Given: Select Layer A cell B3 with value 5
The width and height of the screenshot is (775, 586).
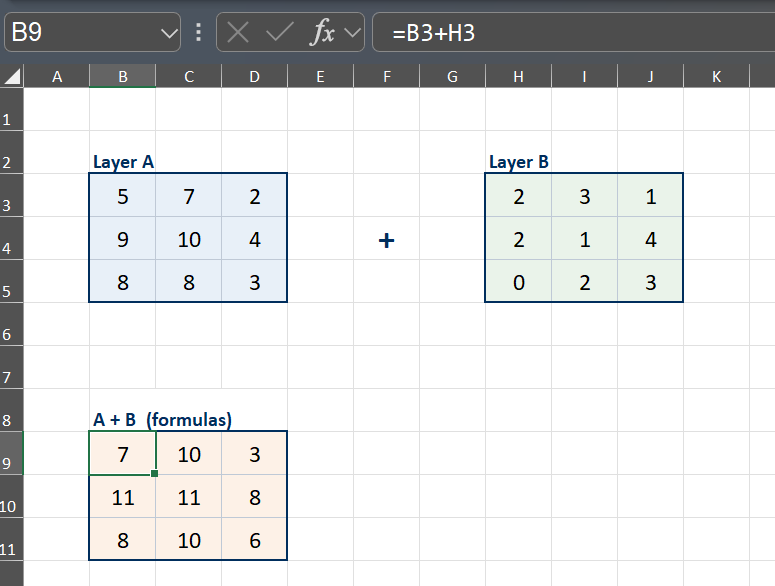Looking at the screenshot, I should point(123,195).
